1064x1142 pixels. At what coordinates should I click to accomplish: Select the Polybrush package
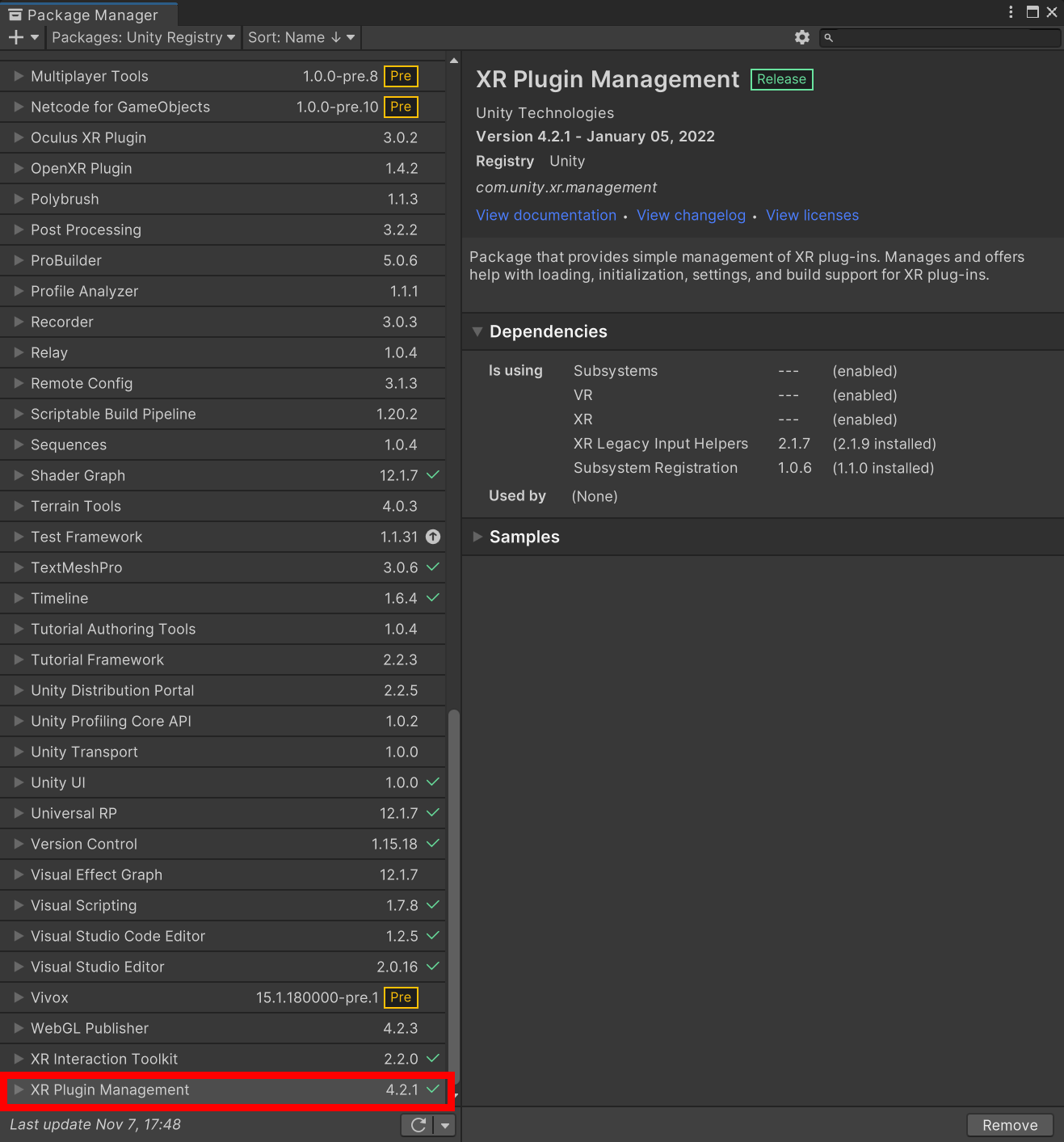point(222,199)
